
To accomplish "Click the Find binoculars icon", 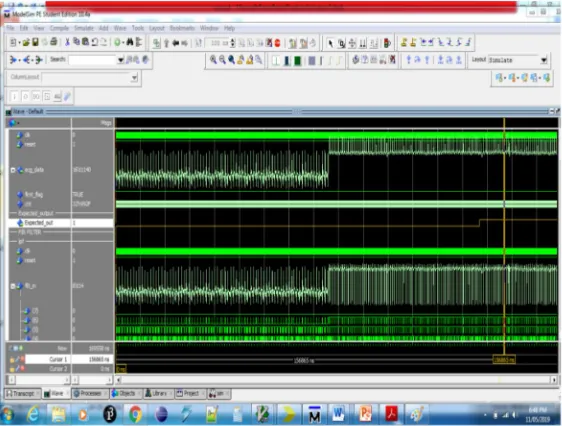I will (129, 42).
